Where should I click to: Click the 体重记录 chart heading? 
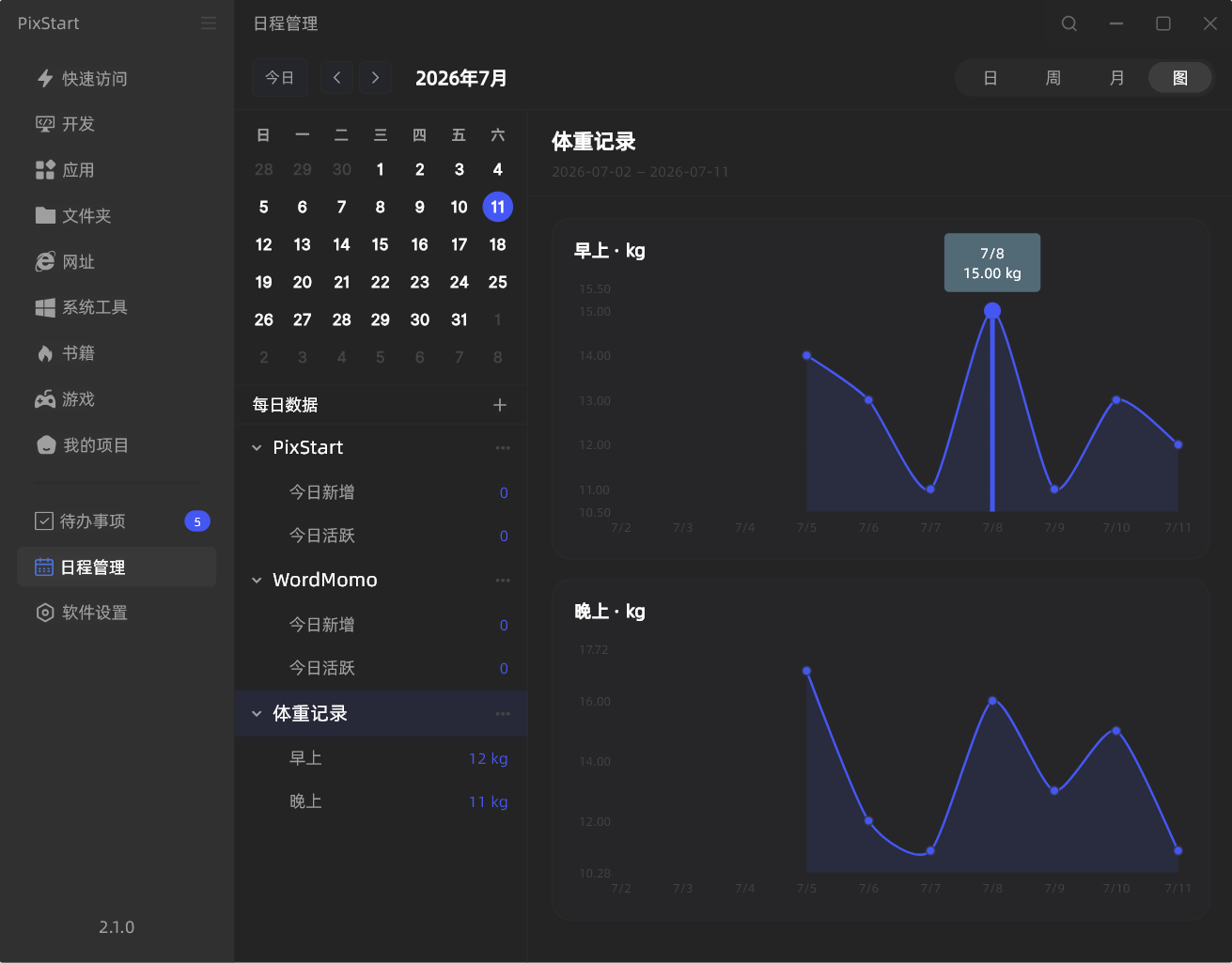point(594,142)
